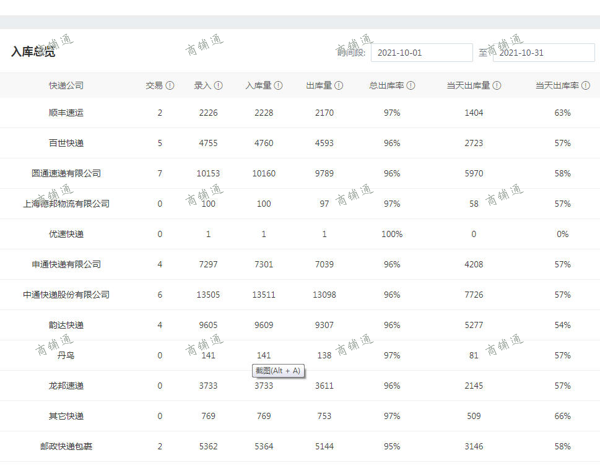600x471 pixels.
Task: Select the 邮政快递包裹 row
Action: (66, 447)
